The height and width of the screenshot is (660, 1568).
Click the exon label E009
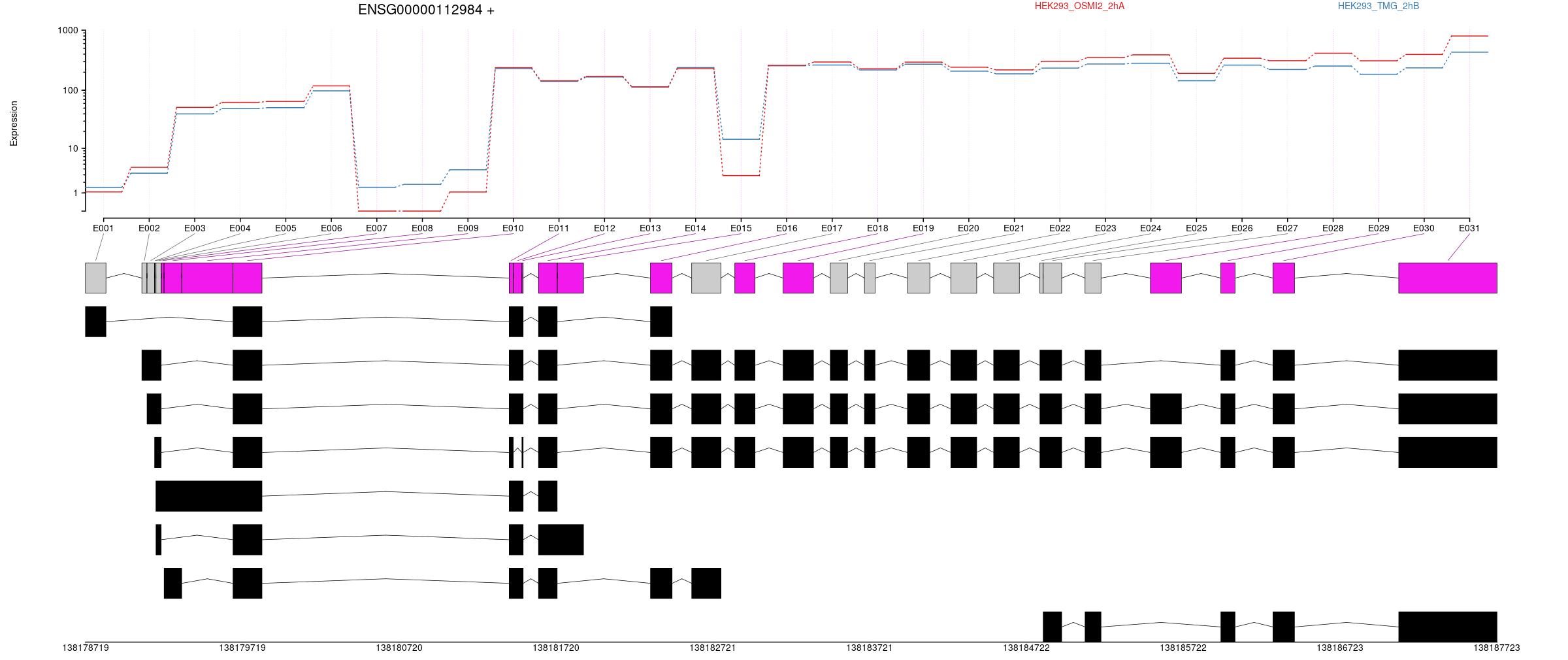(468, 228)
